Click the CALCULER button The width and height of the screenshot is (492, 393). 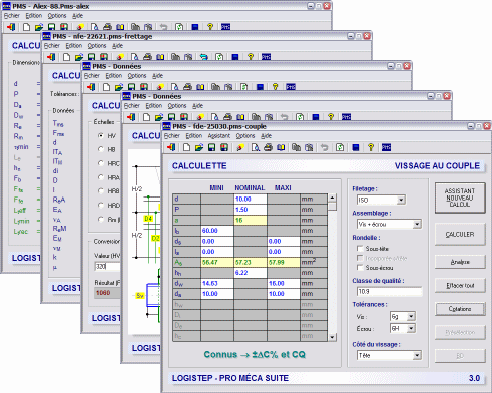pyautogui.click(x=460, y=235)
